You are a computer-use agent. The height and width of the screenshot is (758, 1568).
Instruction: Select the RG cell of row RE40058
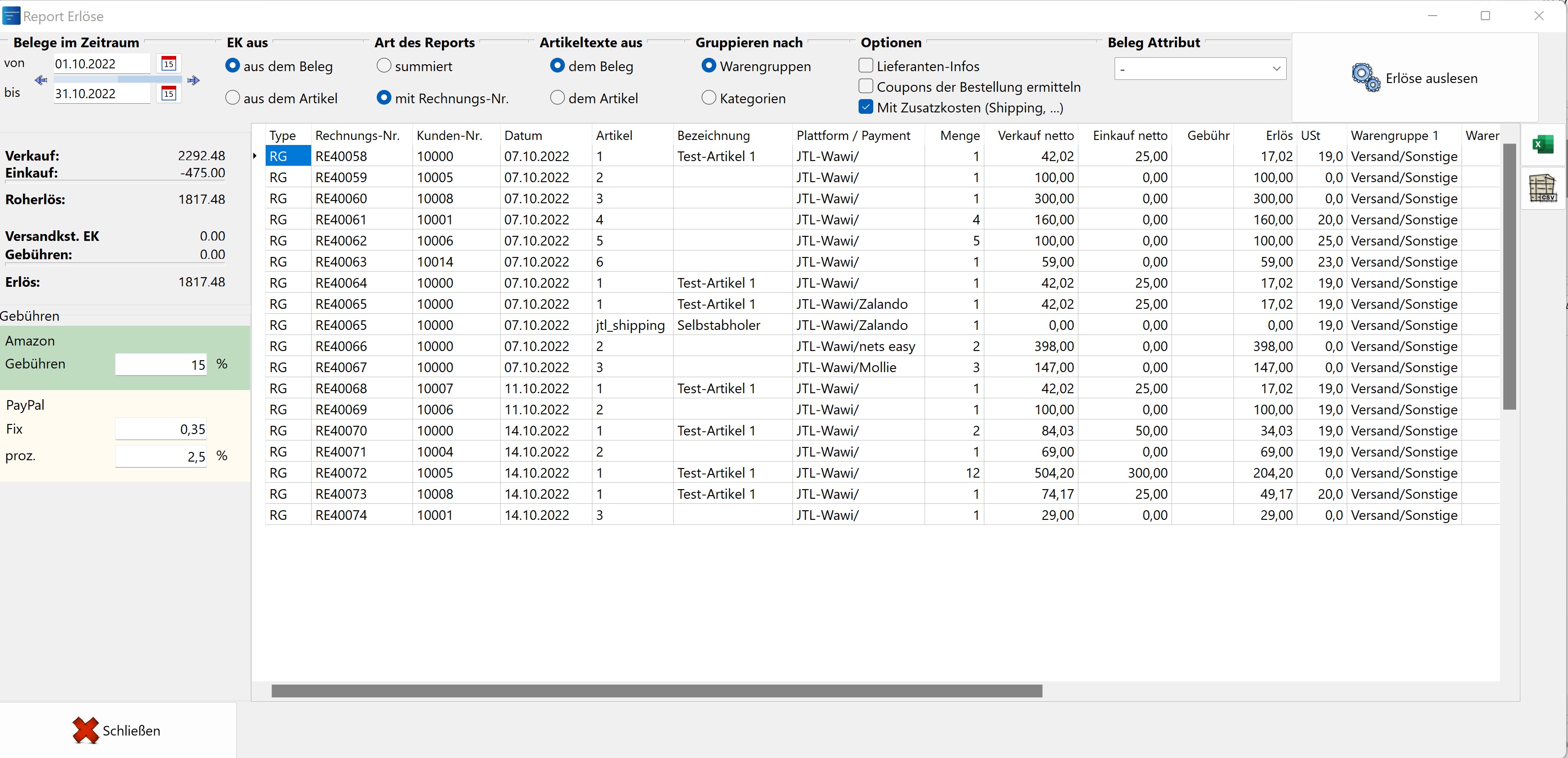click(x=288, y=156)
